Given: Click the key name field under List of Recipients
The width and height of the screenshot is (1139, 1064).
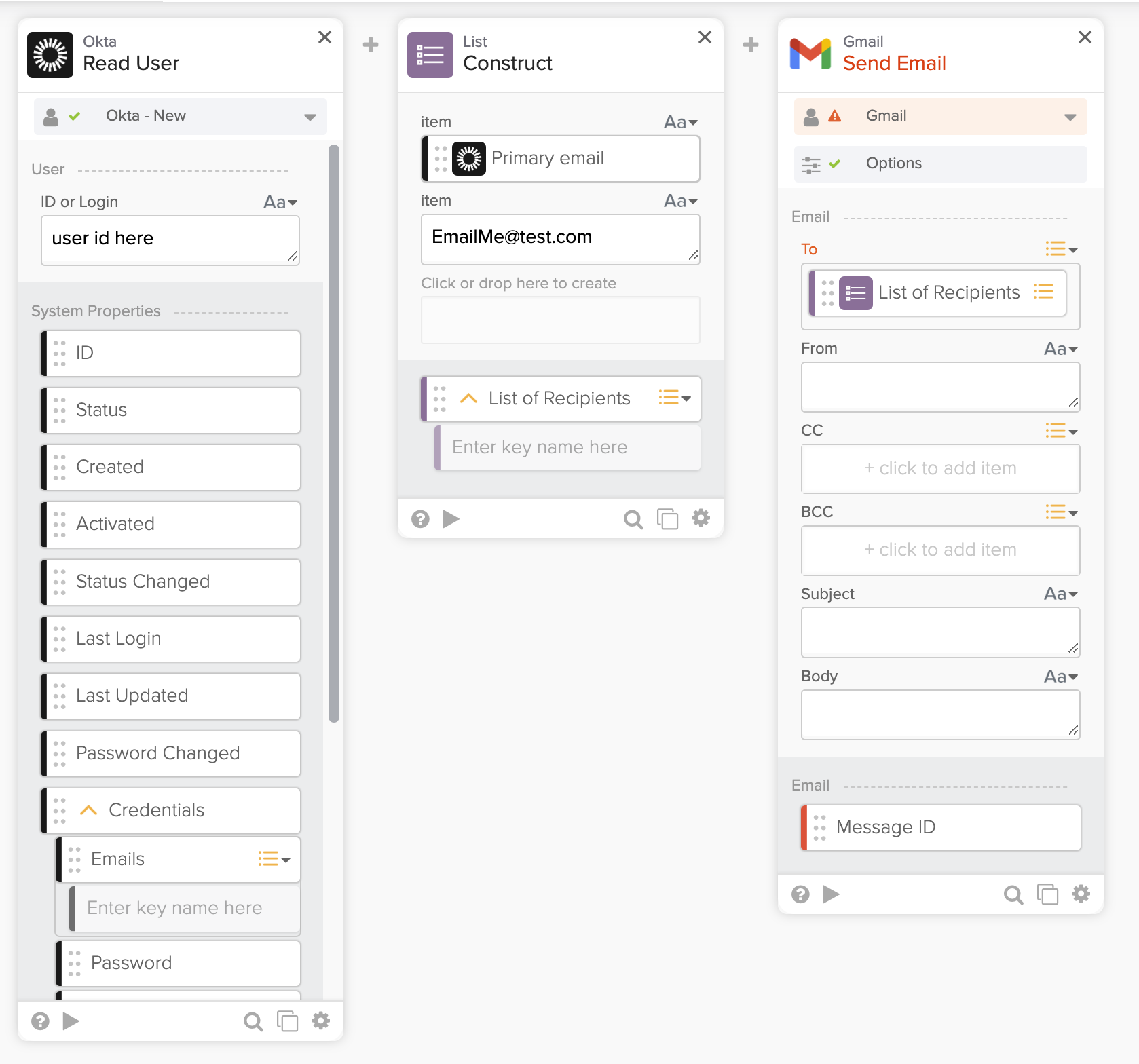Looking at the screenshot, I should tap(568, 448).
